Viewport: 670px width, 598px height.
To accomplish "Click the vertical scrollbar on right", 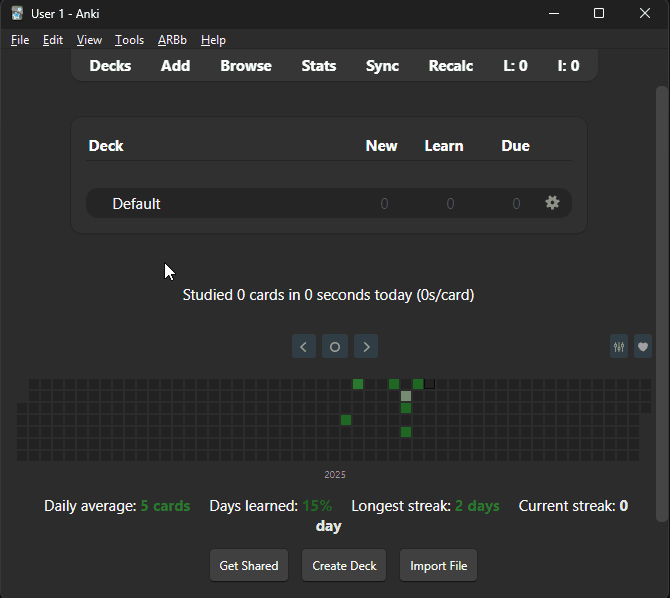I will [x=662, y=303].
